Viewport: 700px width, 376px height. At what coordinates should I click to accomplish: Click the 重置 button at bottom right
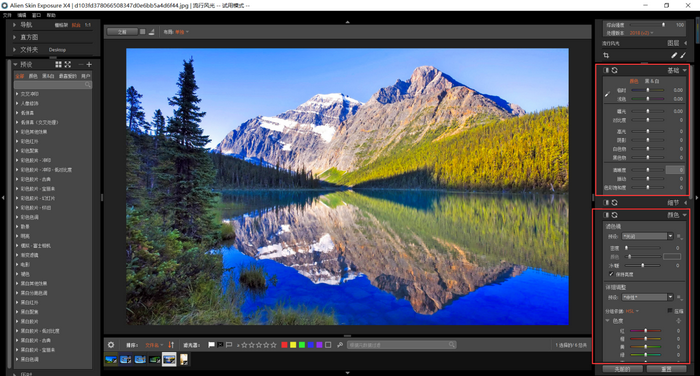coord(666,369)
